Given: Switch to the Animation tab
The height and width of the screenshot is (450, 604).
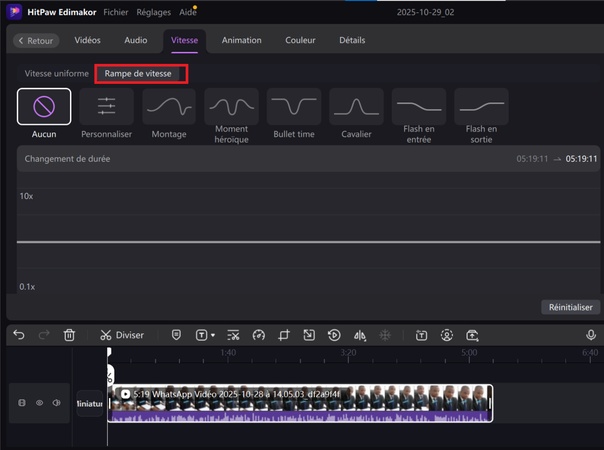Looking at the screenshot, I should click(241, 40).
